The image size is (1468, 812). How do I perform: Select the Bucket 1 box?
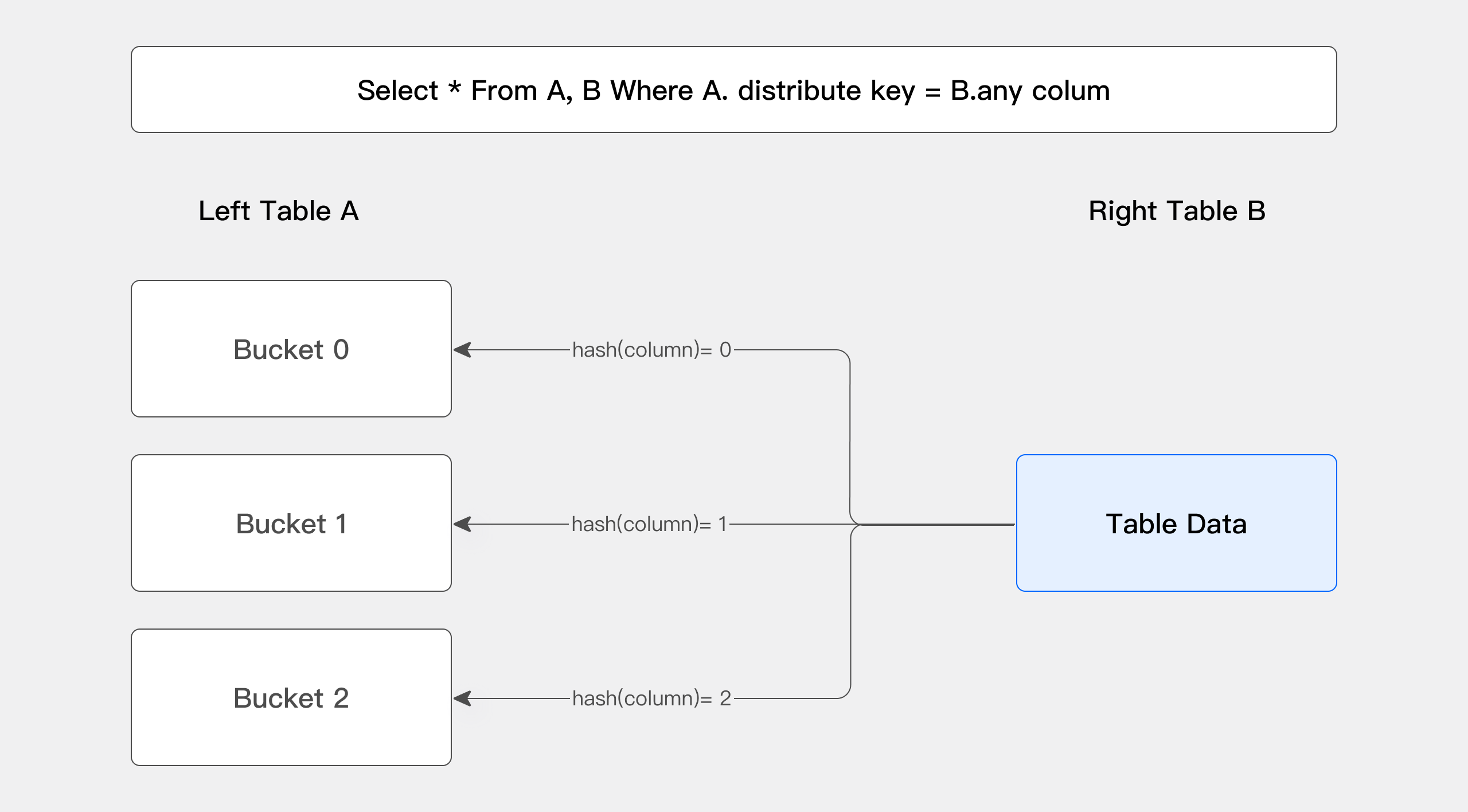click(x=291, y=523)
